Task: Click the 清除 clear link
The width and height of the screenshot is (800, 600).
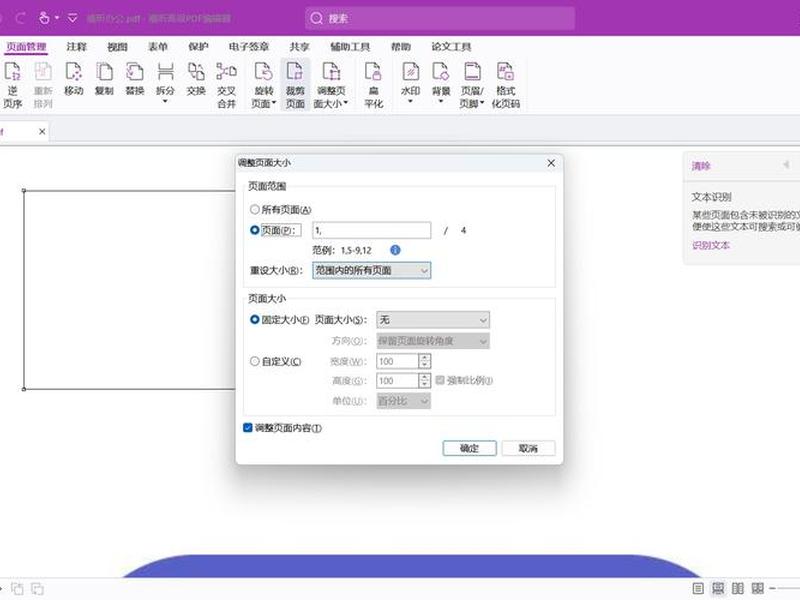Action: click(x=701, y=166)
